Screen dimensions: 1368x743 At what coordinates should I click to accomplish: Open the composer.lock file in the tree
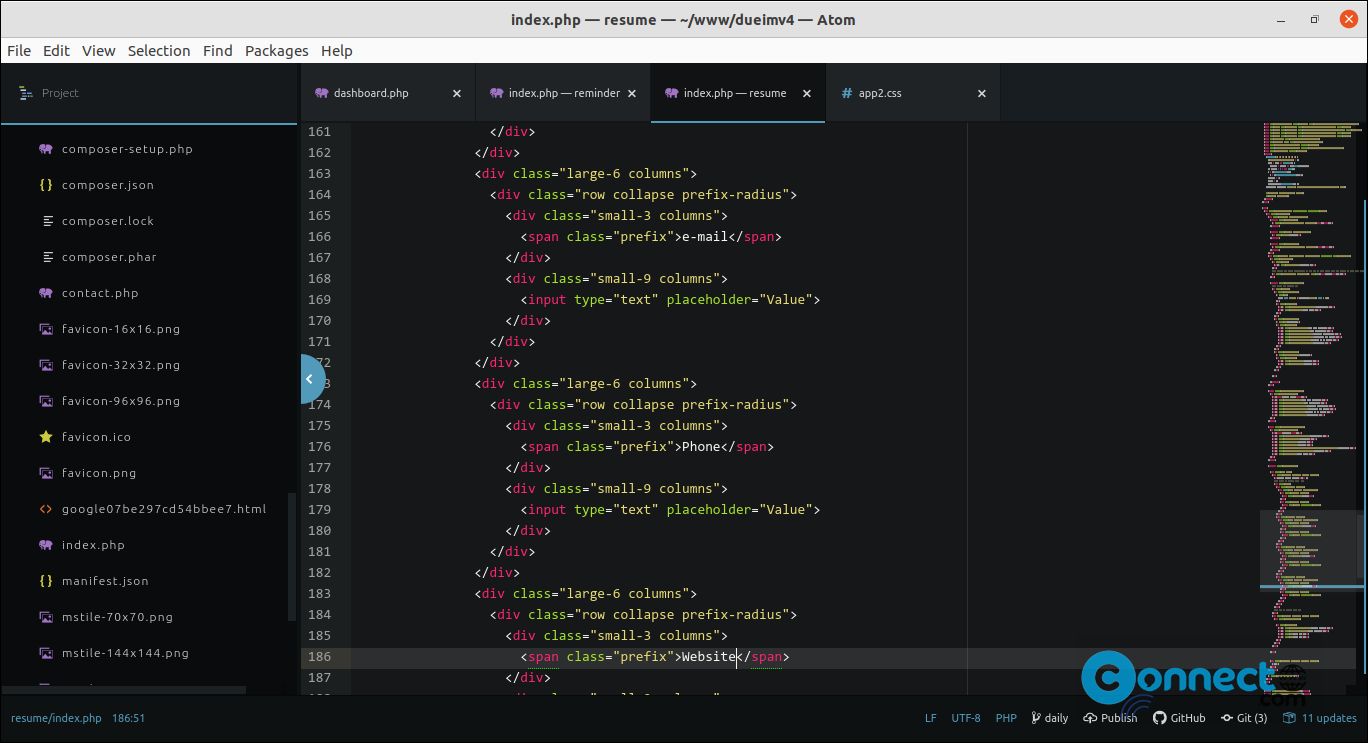click(x=109, y=220)
